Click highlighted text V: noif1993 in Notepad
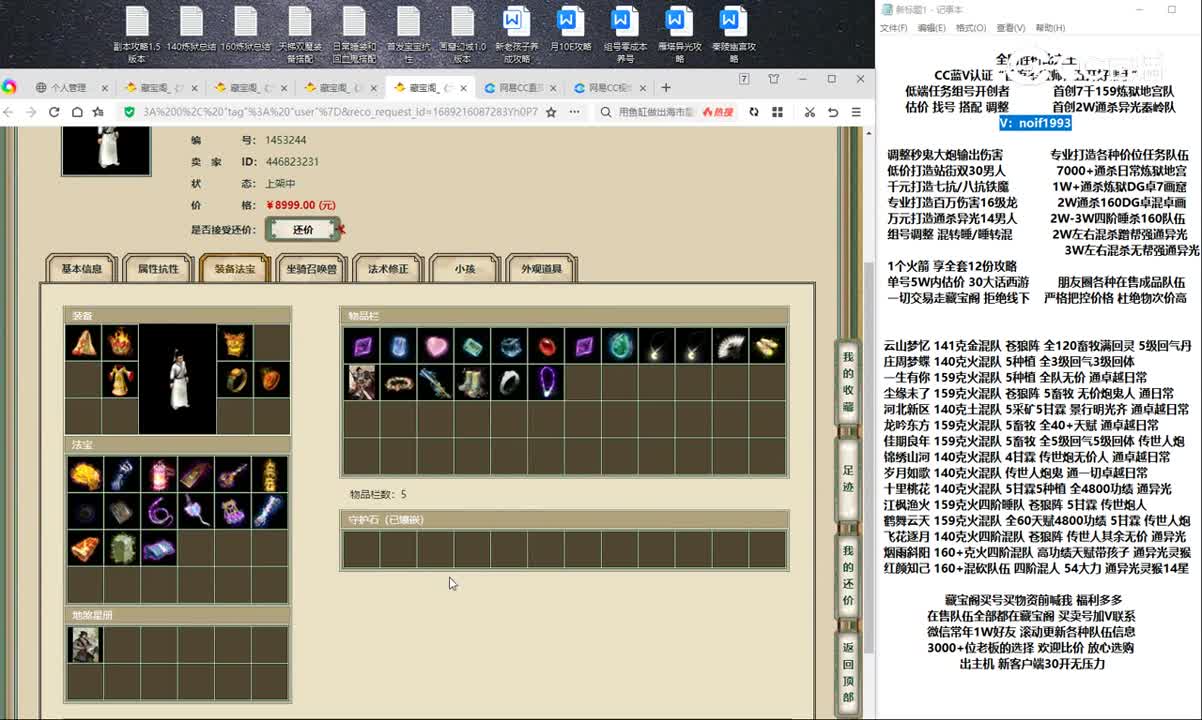1202x720 pixels. point(1035,123)
